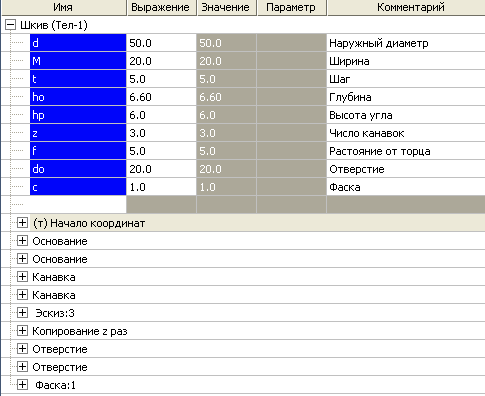Image resolution: width=485 pixels, height=396 pixels.
Task: Edit expression 20.0 in the do row
Action: [161, 169]
